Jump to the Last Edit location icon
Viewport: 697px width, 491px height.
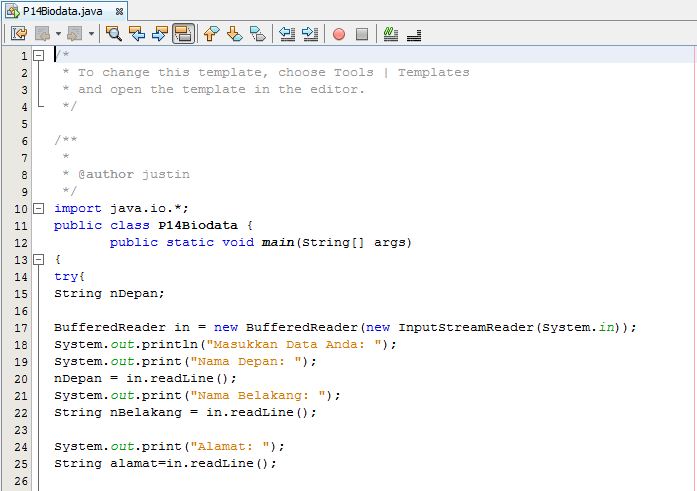point(19,34)
